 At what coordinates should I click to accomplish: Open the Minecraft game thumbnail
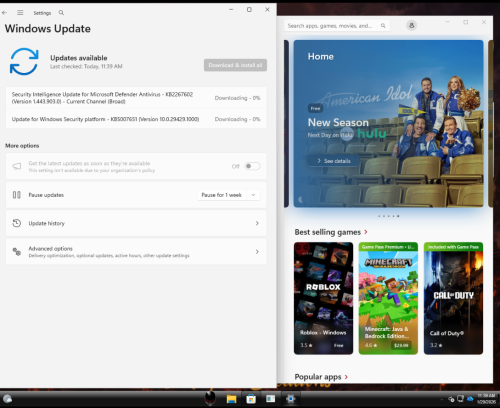point(388,298)
